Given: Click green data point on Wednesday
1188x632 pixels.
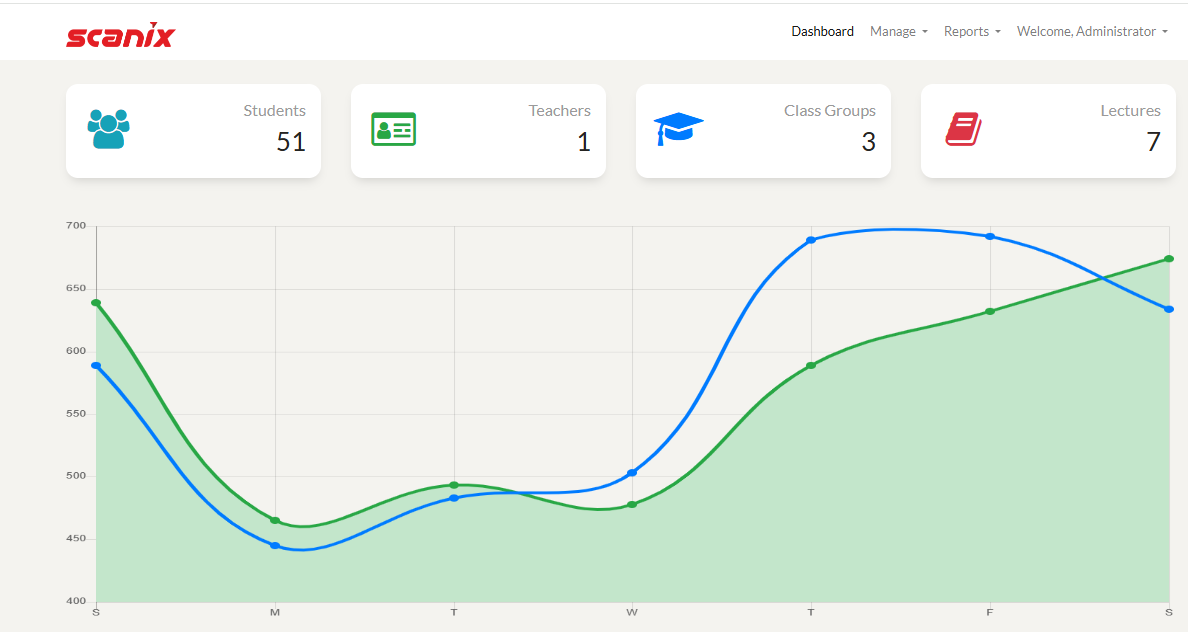Looking at the screenshot, I should point(632,505).
